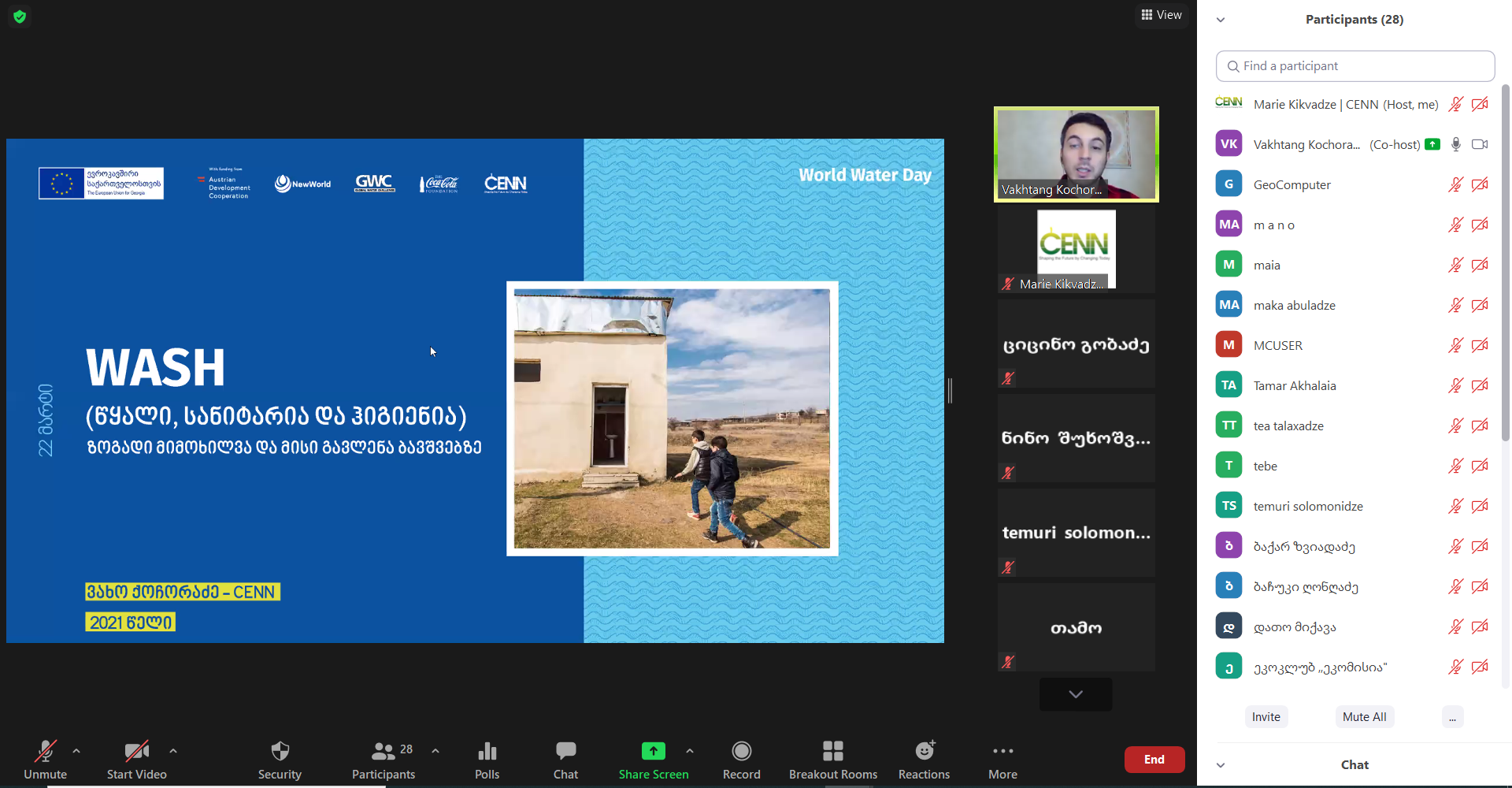The image size is (1512, 788).
Task: Click the green encryption shield icon
Action: pos(20,17)
